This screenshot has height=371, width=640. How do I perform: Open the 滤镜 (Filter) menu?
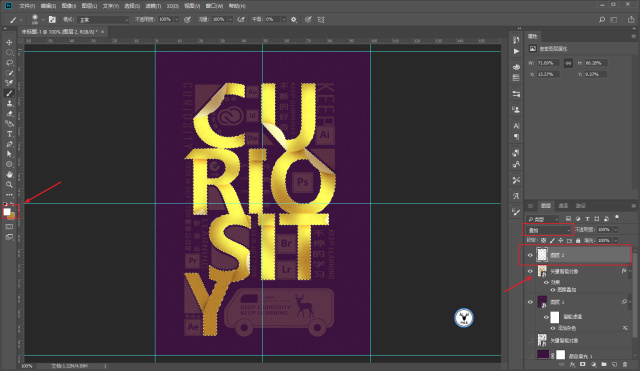[153, 6]
